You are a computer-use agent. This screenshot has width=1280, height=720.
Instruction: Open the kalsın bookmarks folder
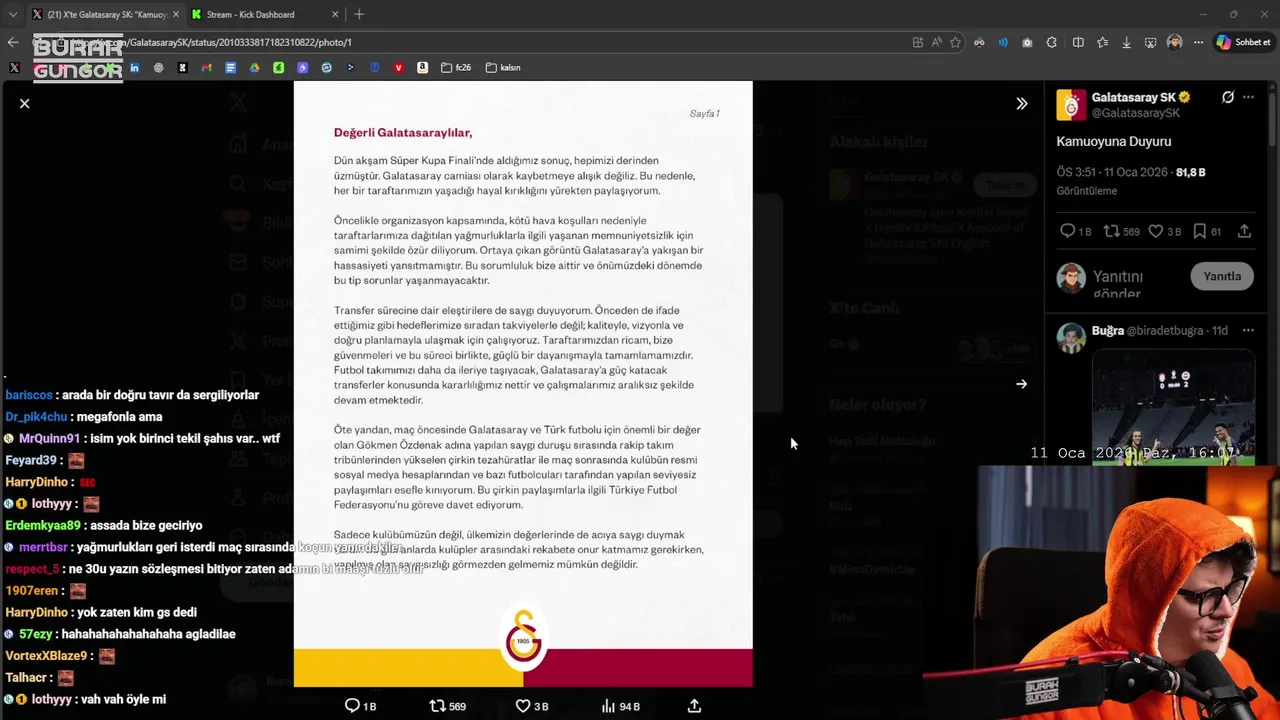tap(503, 68)
